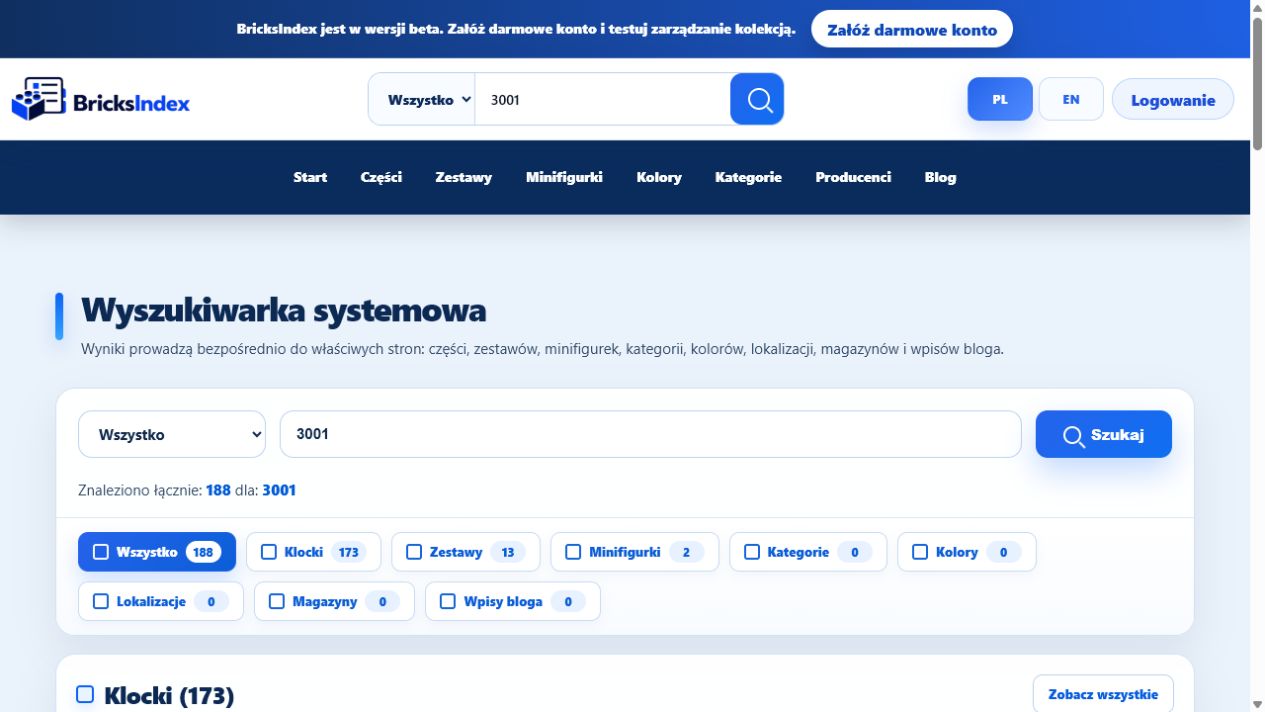The width and height of the screenshot is (1265, 712).
Task: Toggle the Wszystko filter checkbox
Action: [x=101, y=552]
